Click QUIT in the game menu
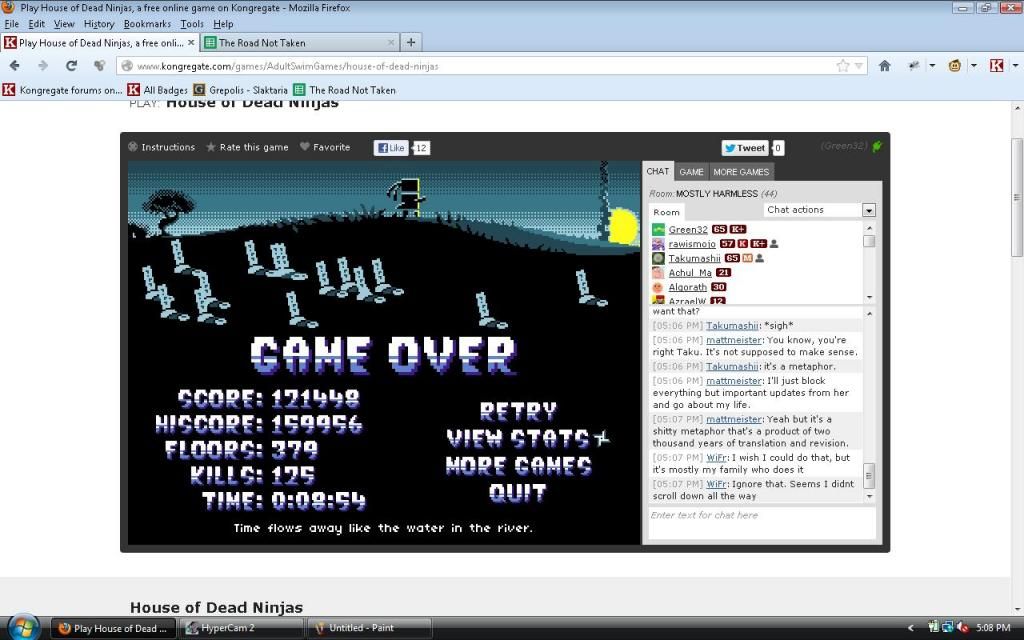This screenshot has height=640, width=1024. 517,492
